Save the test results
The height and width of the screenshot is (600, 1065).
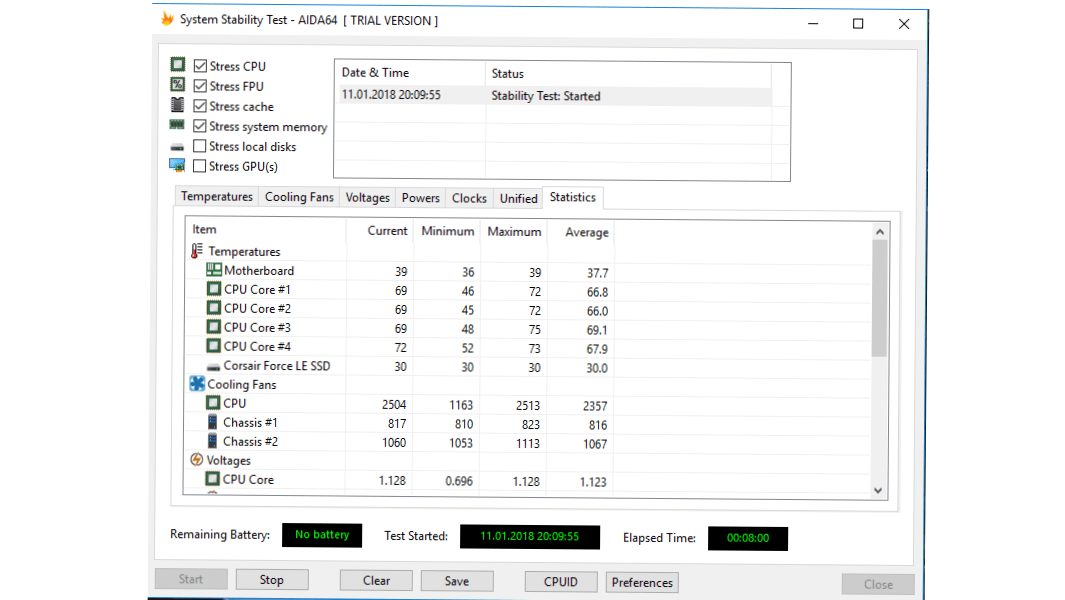coord(457,581)
